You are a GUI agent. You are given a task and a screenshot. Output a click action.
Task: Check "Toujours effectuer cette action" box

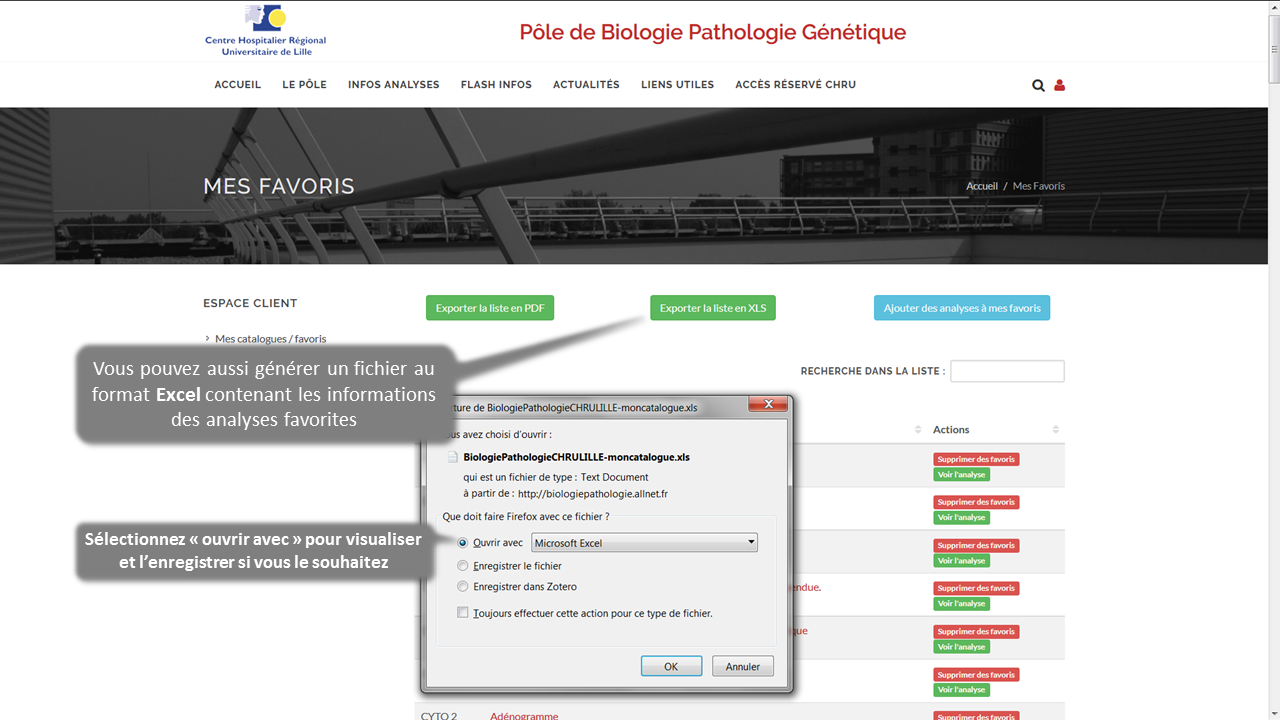click(x=462, y=613)
